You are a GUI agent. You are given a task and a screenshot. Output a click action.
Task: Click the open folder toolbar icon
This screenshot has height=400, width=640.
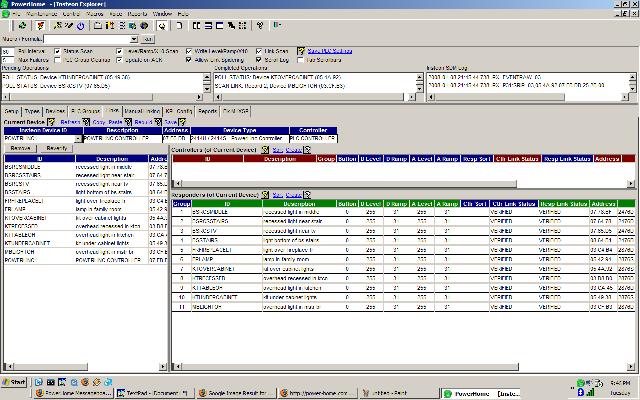(x=98, y=25)
